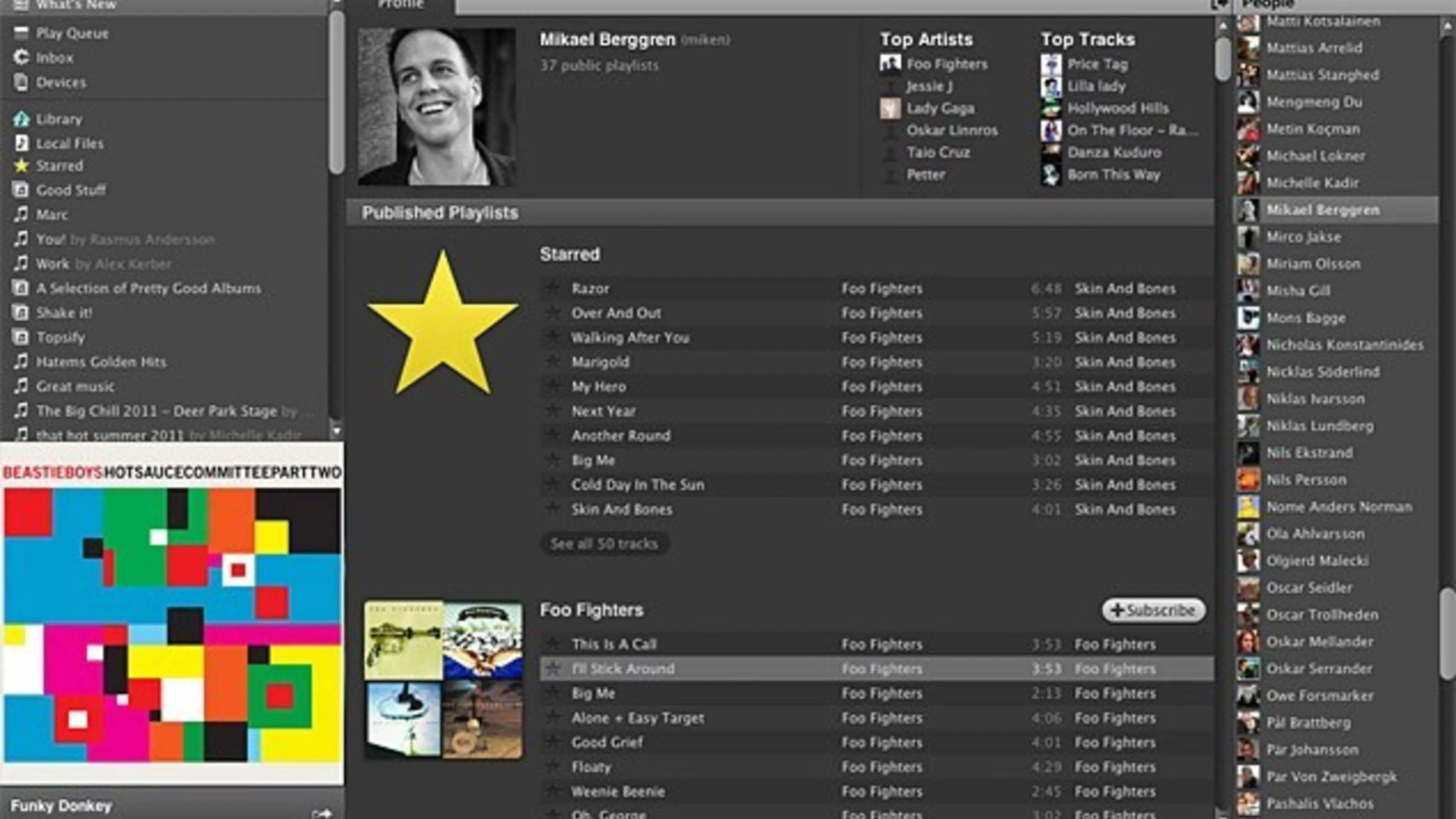Select Michelle Kadir in People list
Viewport: 1456px width, 819px height.
click(1312, 182)
